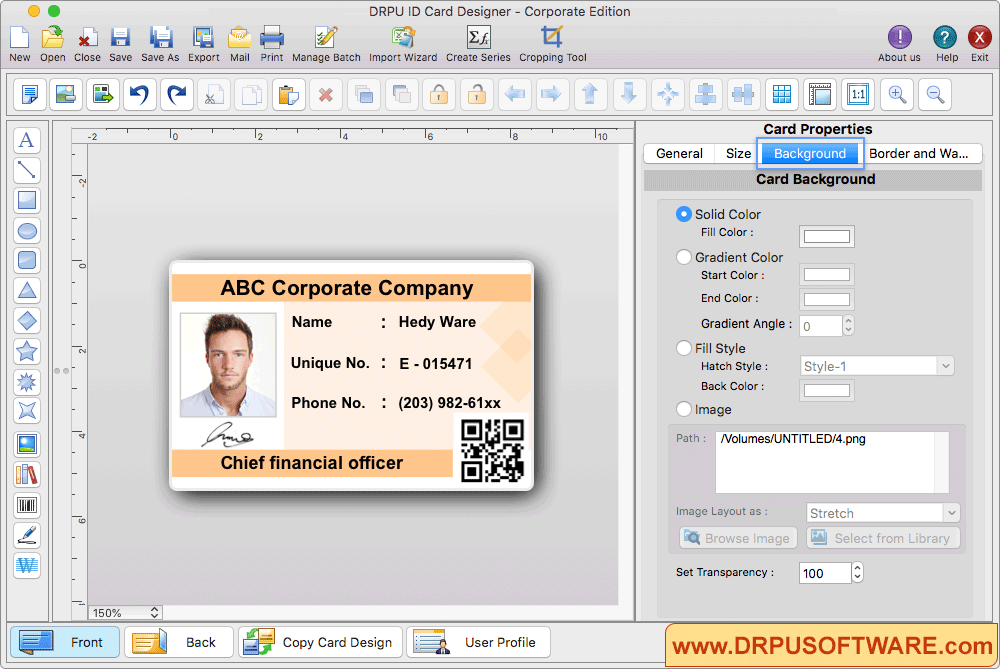The image size is (1000, 669).
Task: Click the Paste clipboard icon
Action: click(288, 94)
